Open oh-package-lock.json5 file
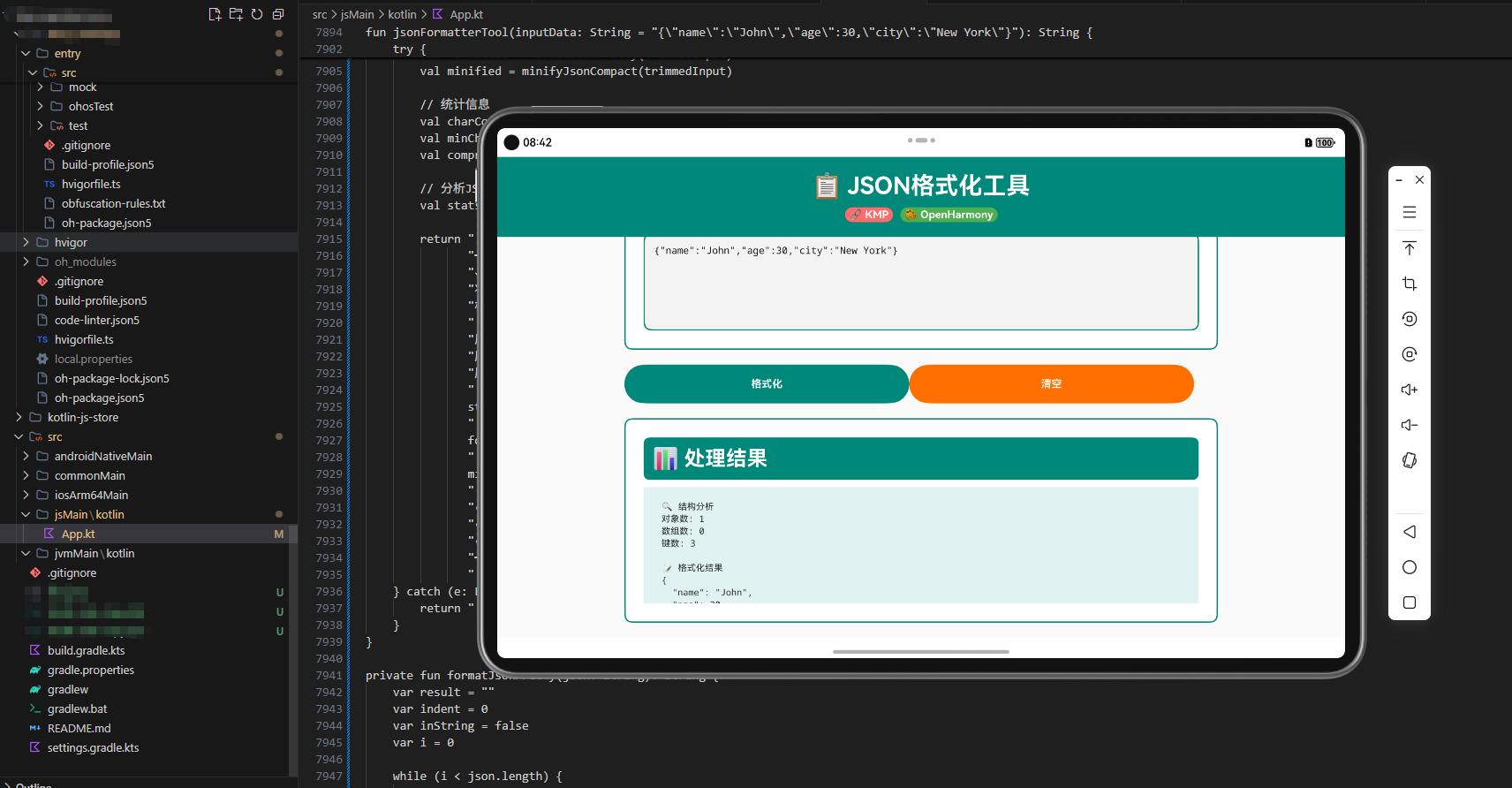The height and width of the screenshot is (788, 1512). pyautogui.click(x=111, y=378)
